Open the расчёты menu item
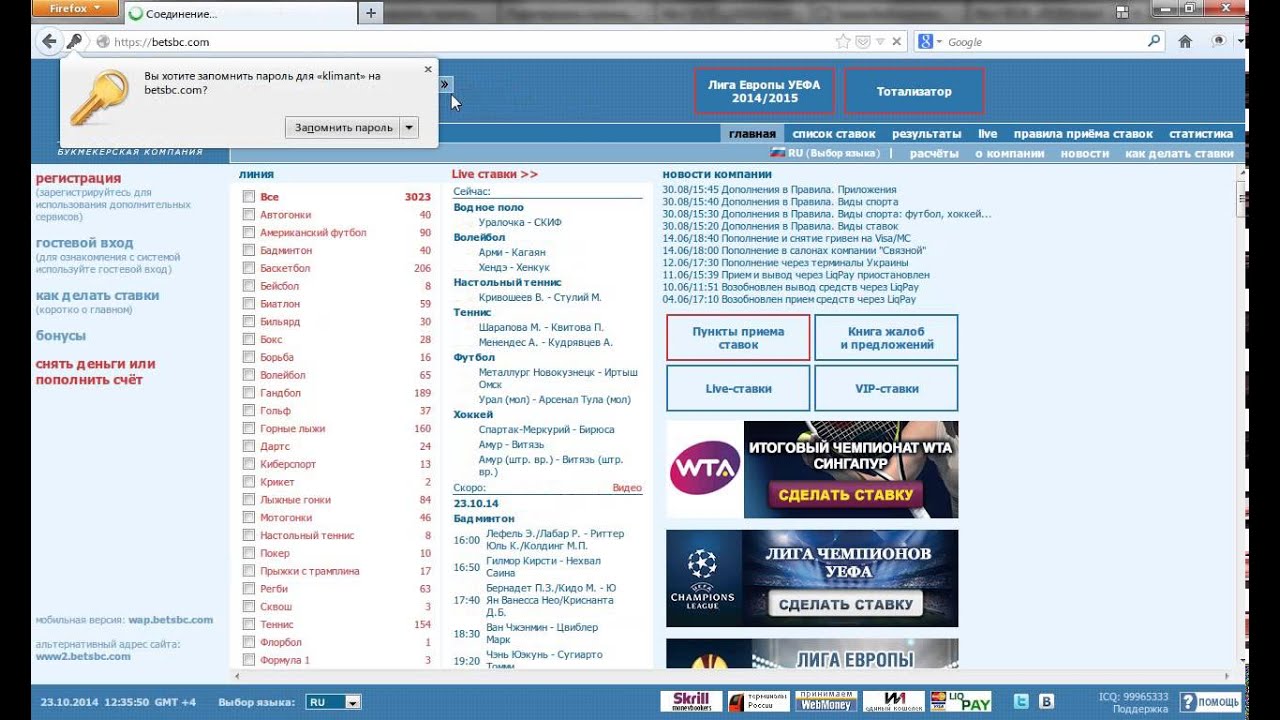 coord(934,153)
